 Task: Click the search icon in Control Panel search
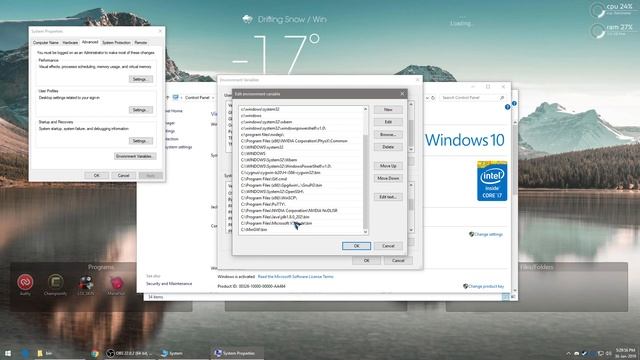click(x=502, y=98)
